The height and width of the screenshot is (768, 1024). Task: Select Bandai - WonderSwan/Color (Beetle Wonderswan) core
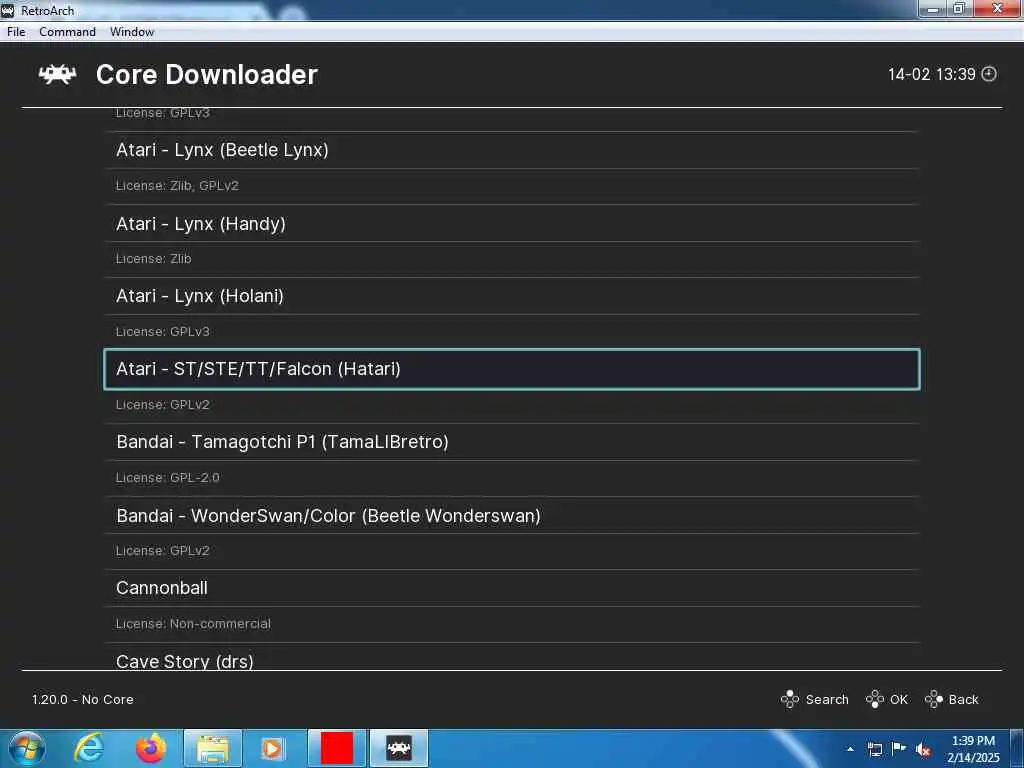[512, 515]
